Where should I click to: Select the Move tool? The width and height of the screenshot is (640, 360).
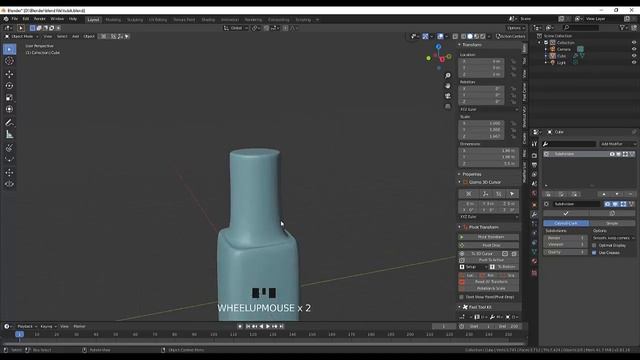9,74
